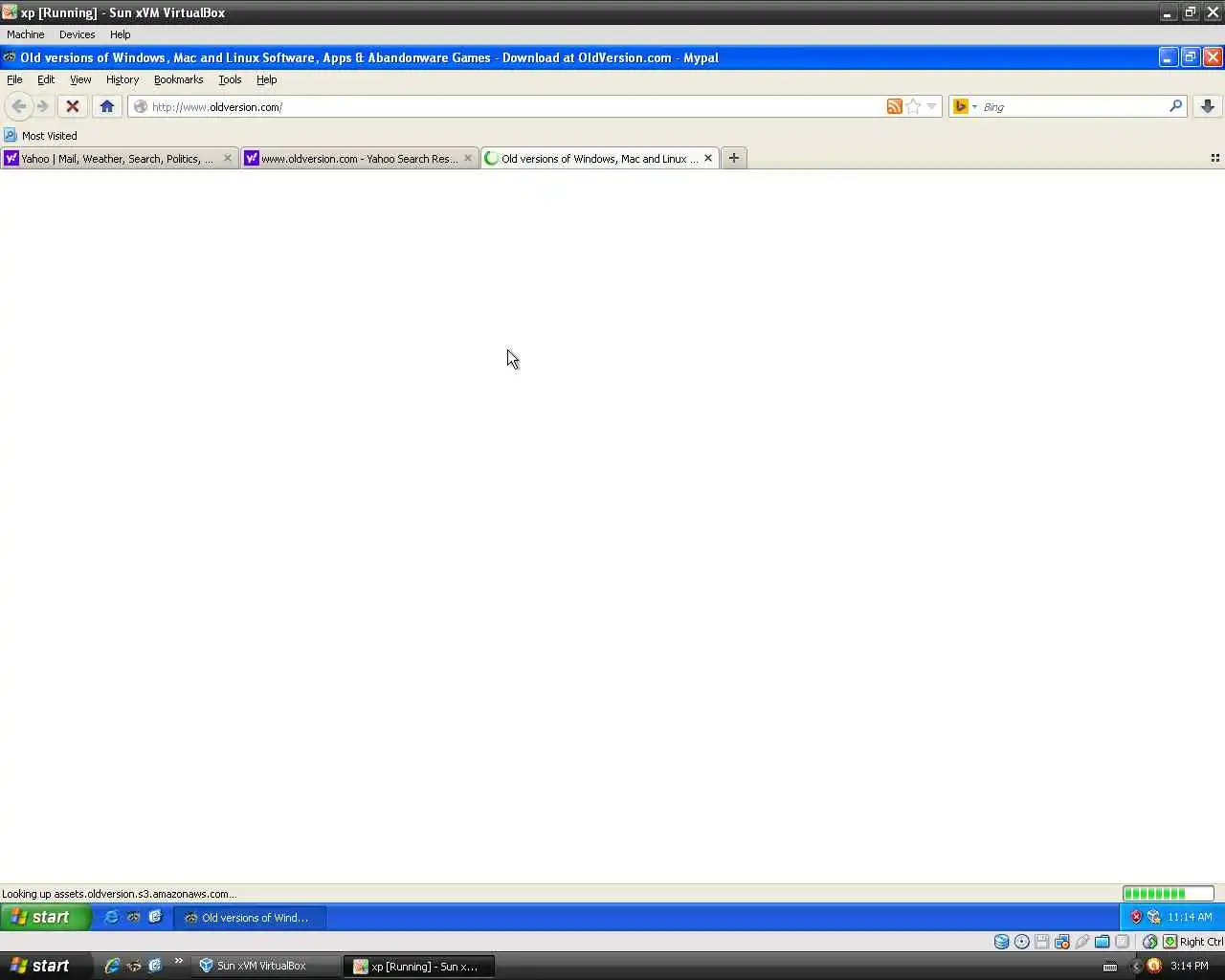Click VirtualBox network adapter status icon
The height and width of the screenshot is (980, 1225).
click(1061, 942)
